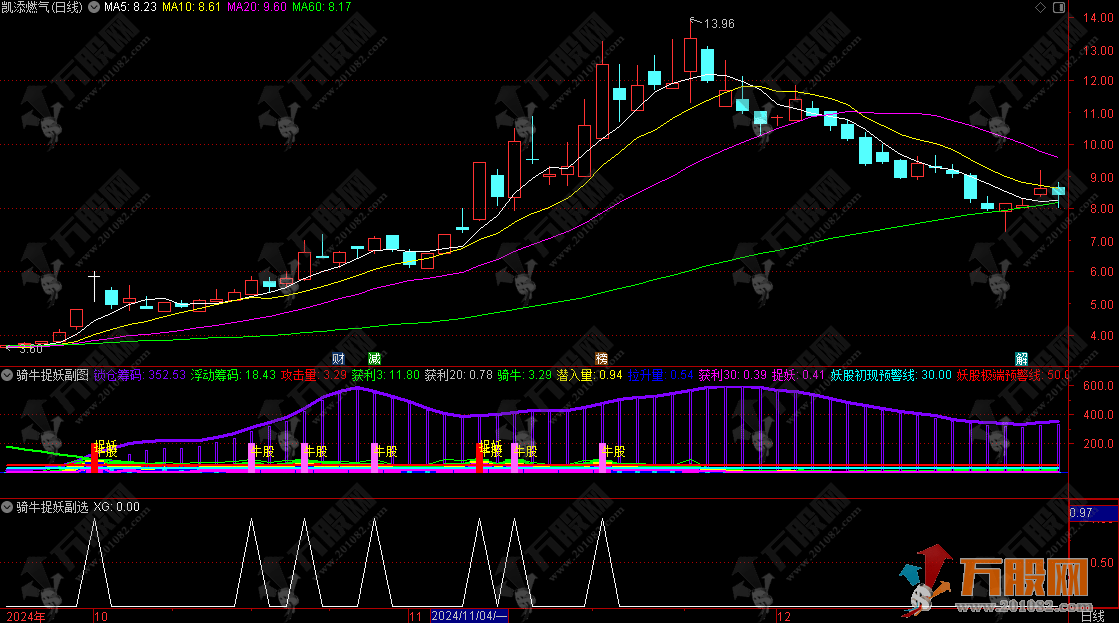This screenshot has height=623, width=1119.
Task: Select the 妖股初现预警线: 30.00 value
Action: [x=891, y=375]
